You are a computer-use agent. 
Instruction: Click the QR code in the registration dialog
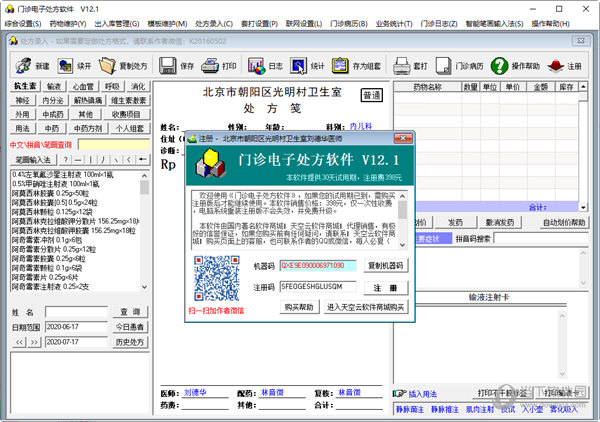tap(217, 278)
